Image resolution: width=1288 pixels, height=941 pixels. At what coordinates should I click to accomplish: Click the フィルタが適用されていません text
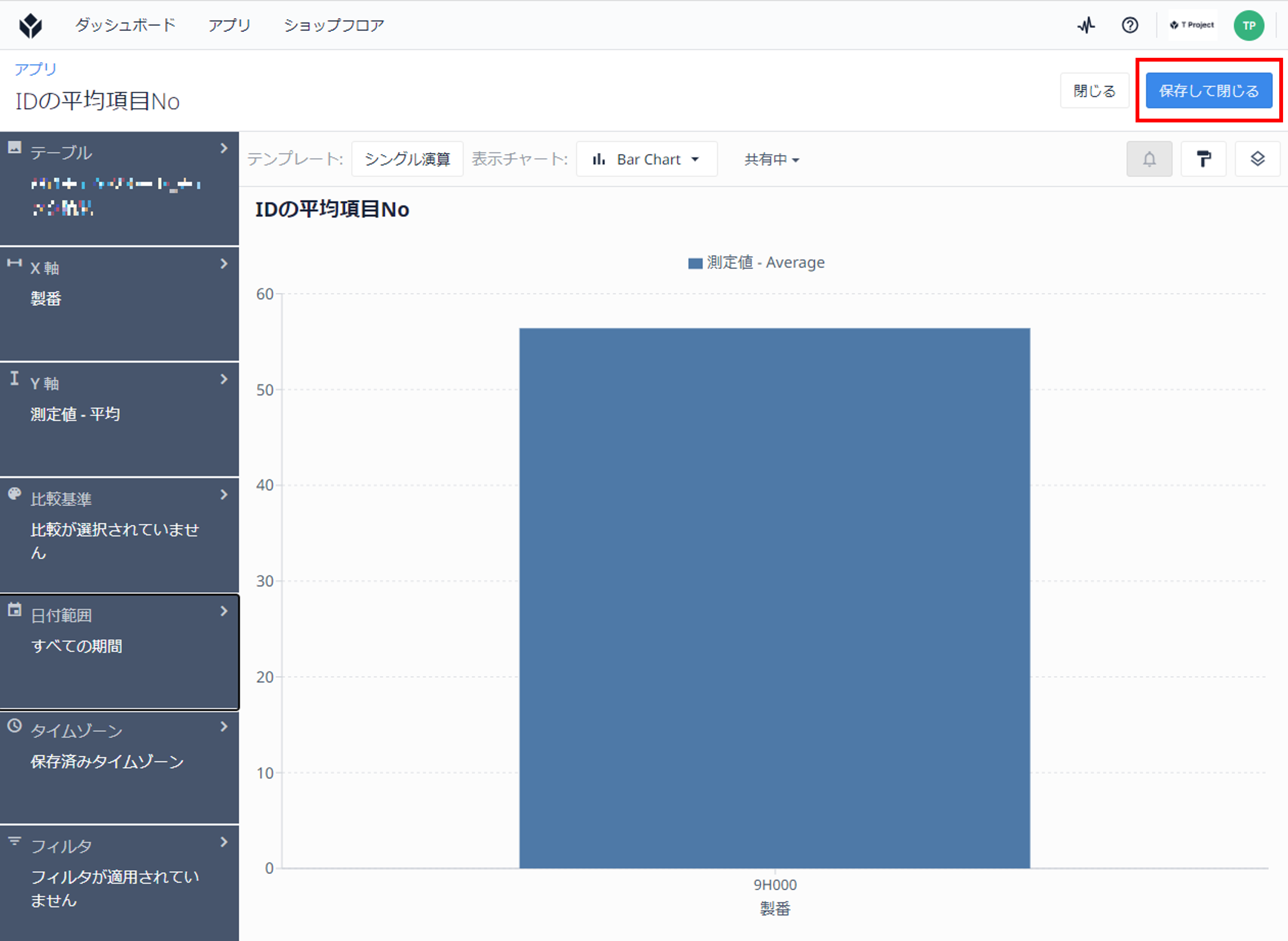(115, 889)
